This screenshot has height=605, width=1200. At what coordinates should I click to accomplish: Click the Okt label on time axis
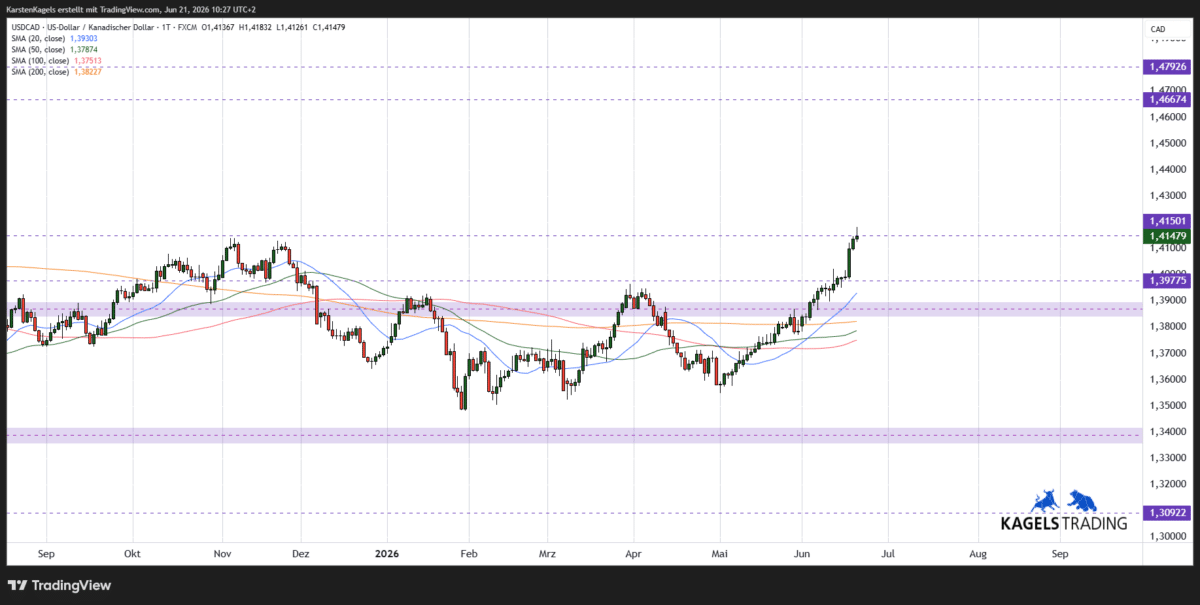tap(134, 552)
